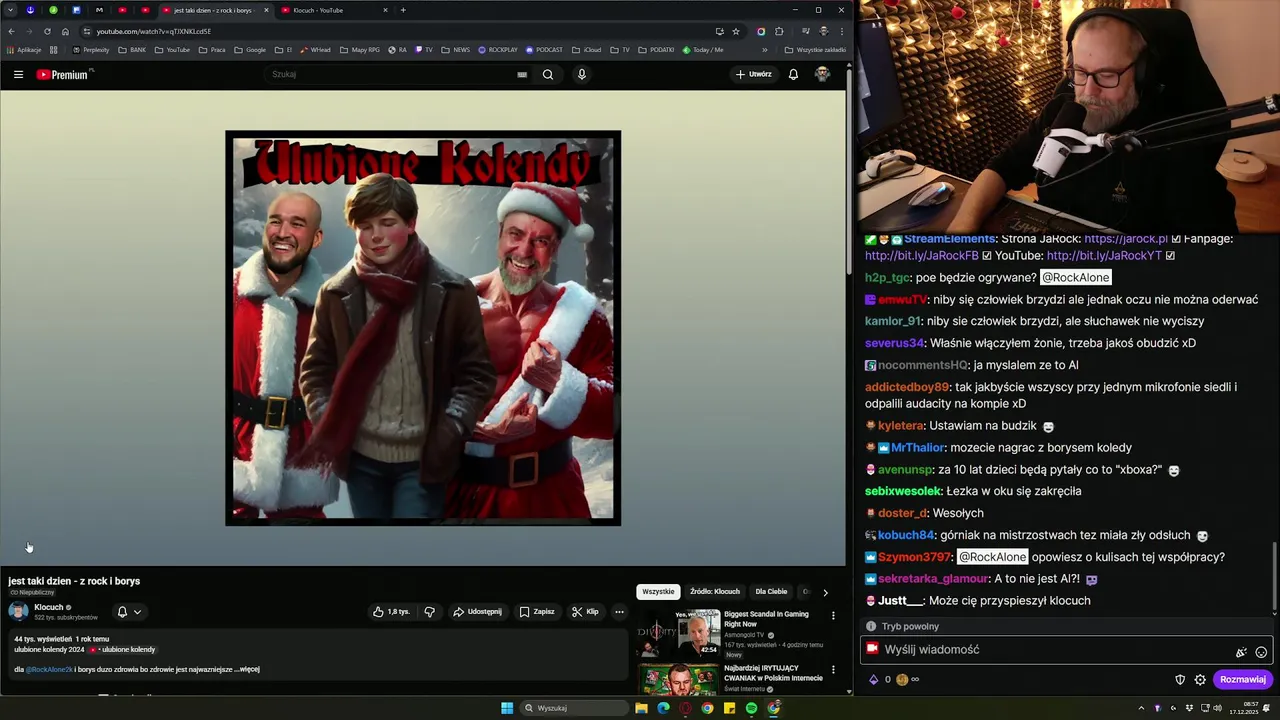Click the Zapisz save button
This screenshot has width=1280, height=720.
(537, 612)
